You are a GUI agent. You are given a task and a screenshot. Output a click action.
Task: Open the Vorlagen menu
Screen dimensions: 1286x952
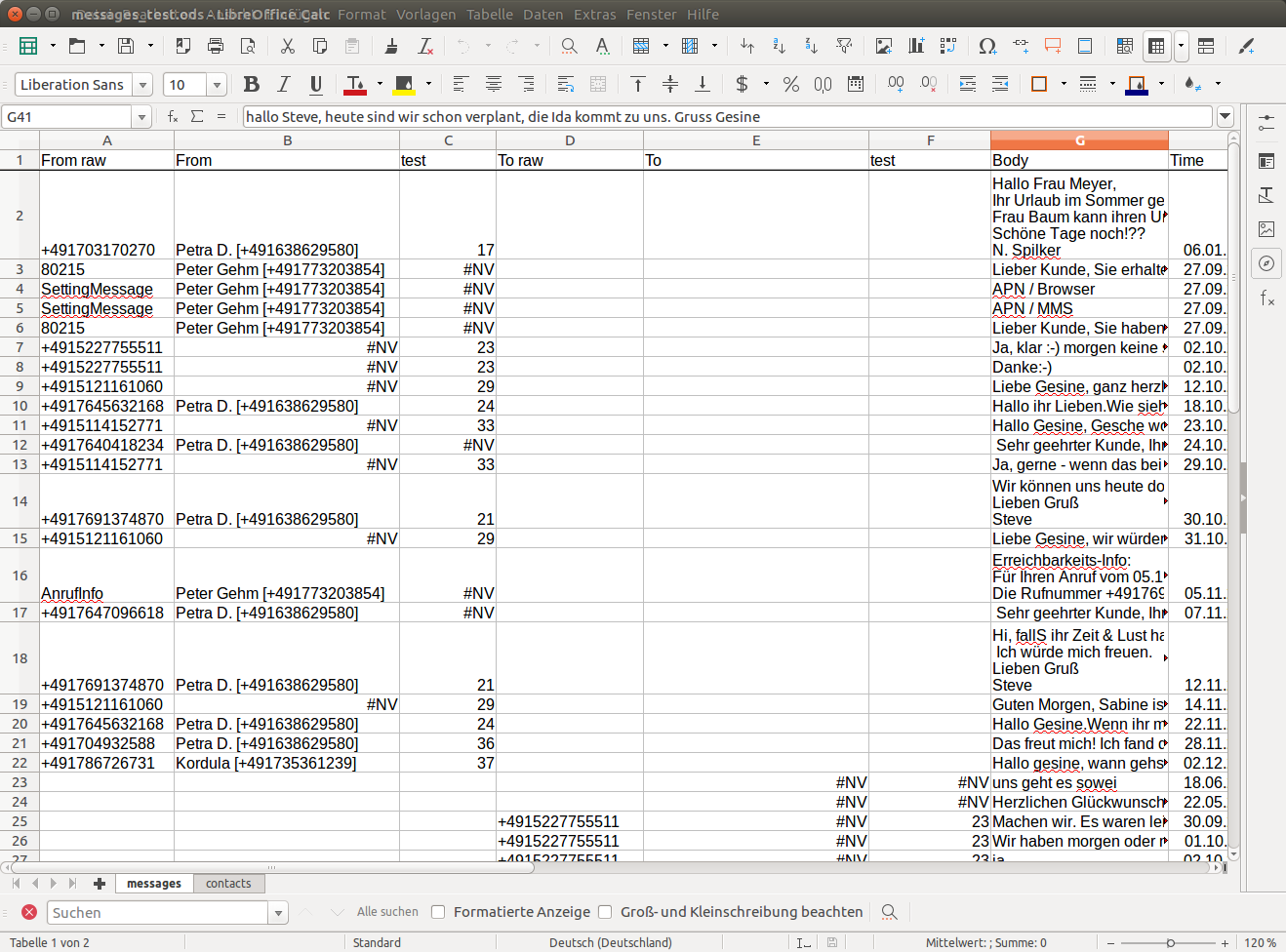point(426,15)
